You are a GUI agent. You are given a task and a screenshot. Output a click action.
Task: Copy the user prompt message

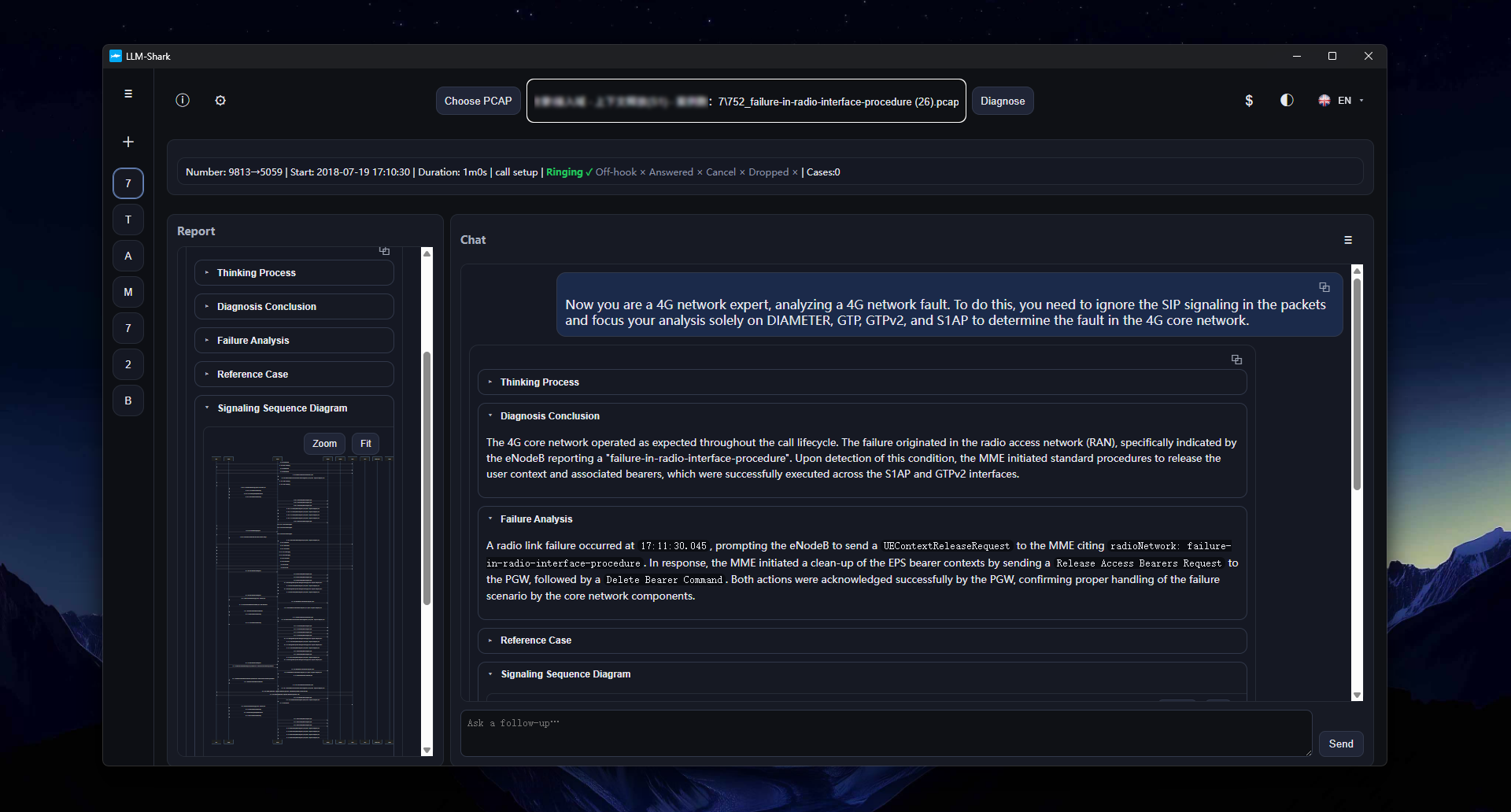(x=1324, y=287)
